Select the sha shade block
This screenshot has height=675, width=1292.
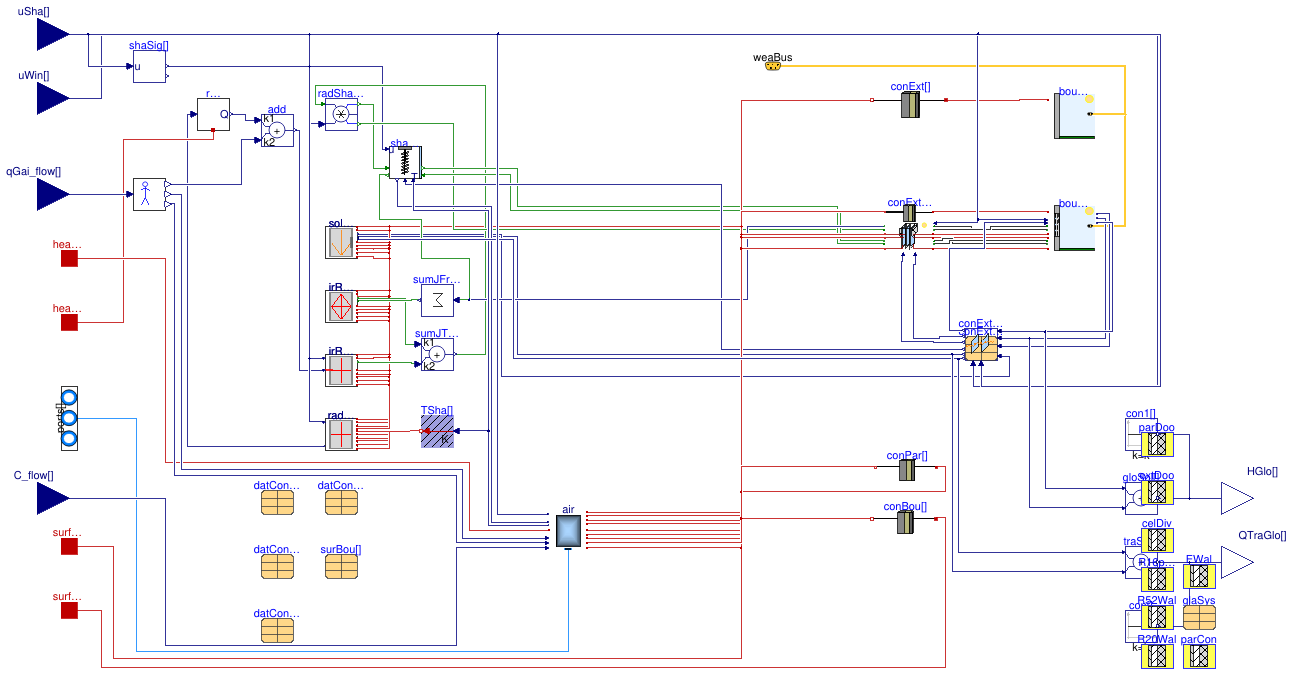(x=405, y=163)
